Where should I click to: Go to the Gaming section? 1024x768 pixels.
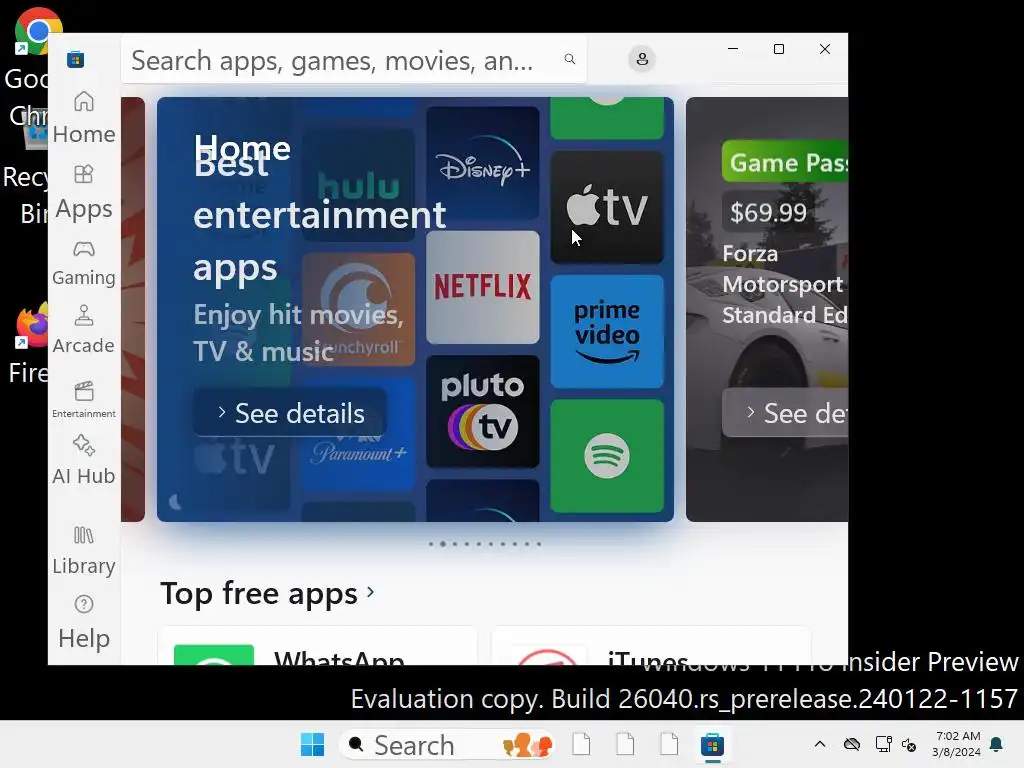tap(84, 264)
